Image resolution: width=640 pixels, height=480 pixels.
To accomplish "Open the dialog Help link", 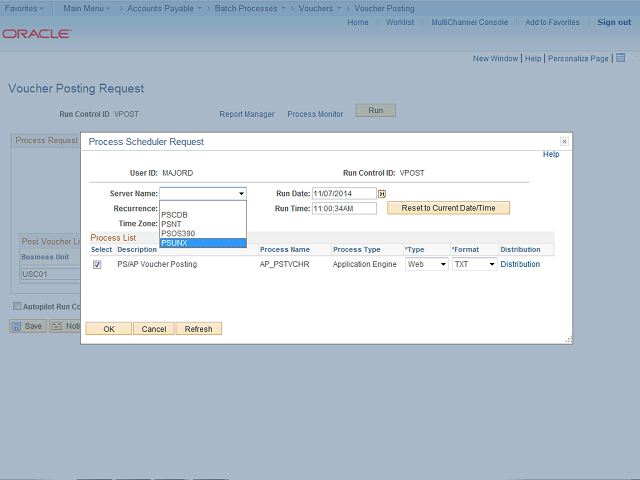I will tap(551, 154).
